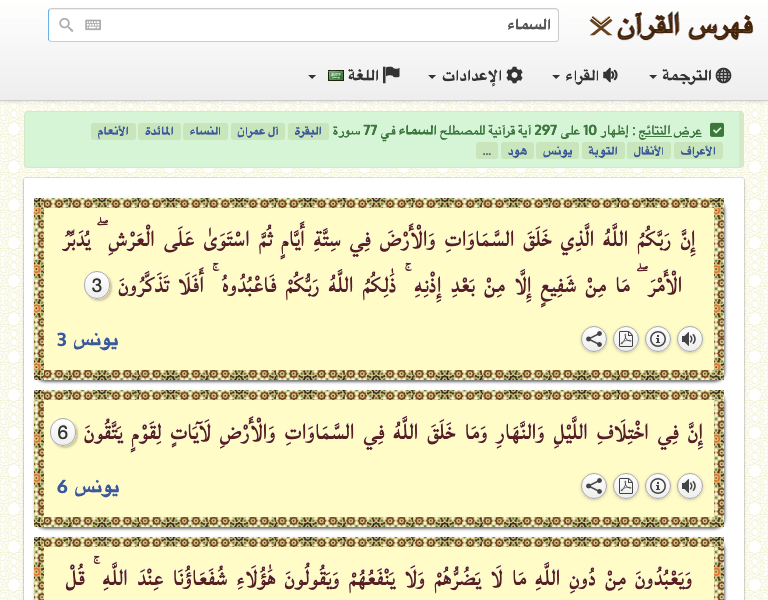Show more surahs with the … tag

pos(486,151)
